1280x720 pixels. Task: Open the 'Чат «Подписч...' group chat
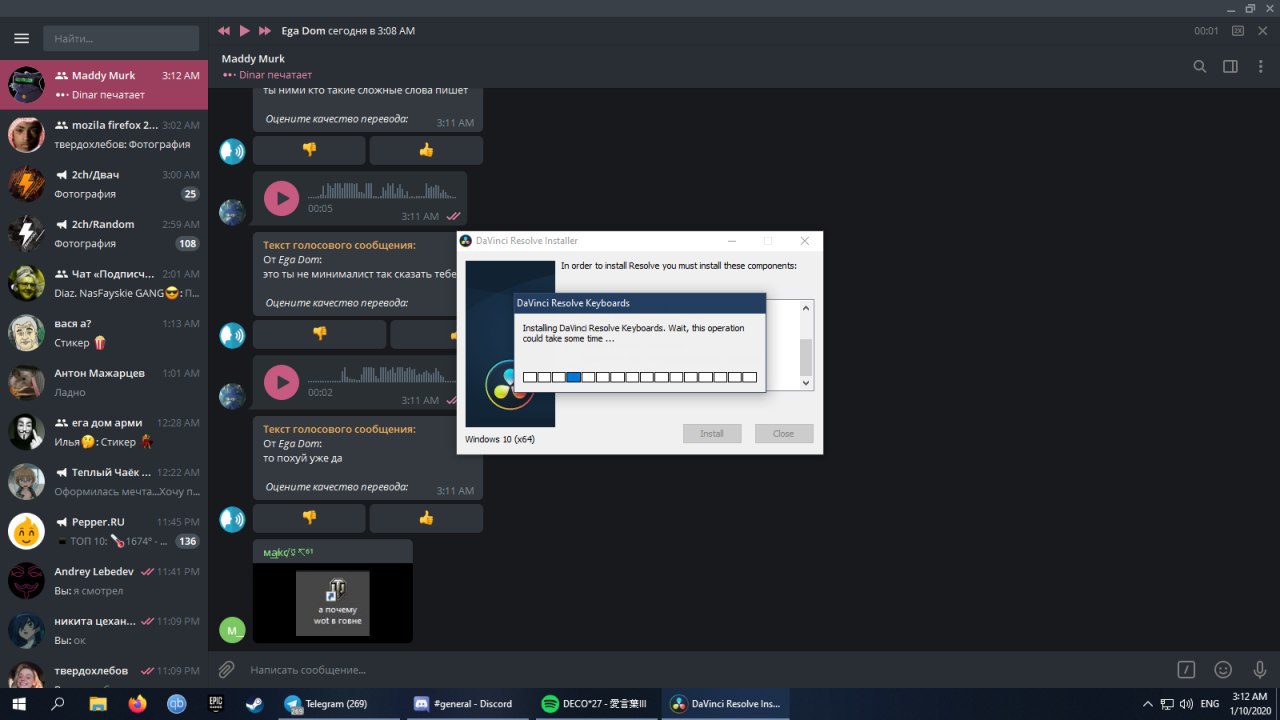click(x=104, y=283)
